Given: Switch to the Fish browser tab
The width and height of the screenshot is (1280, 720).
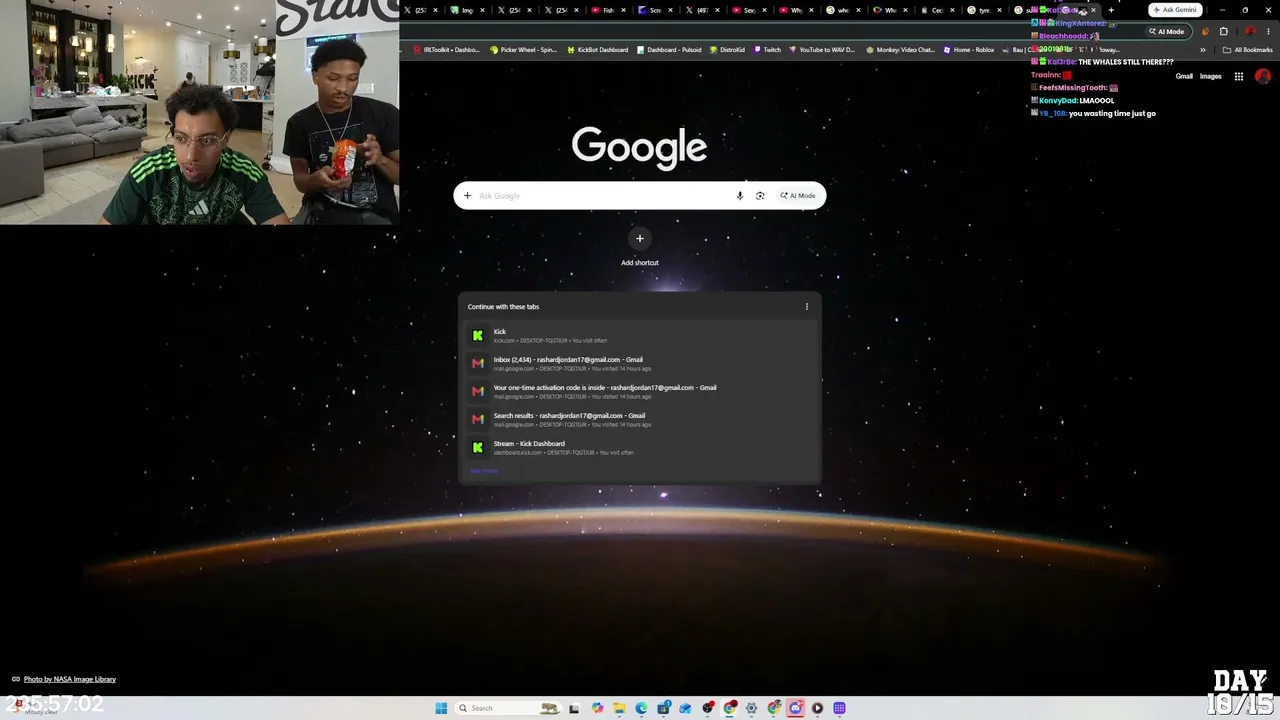Looking at the screenshot, I should coord(608,10).
